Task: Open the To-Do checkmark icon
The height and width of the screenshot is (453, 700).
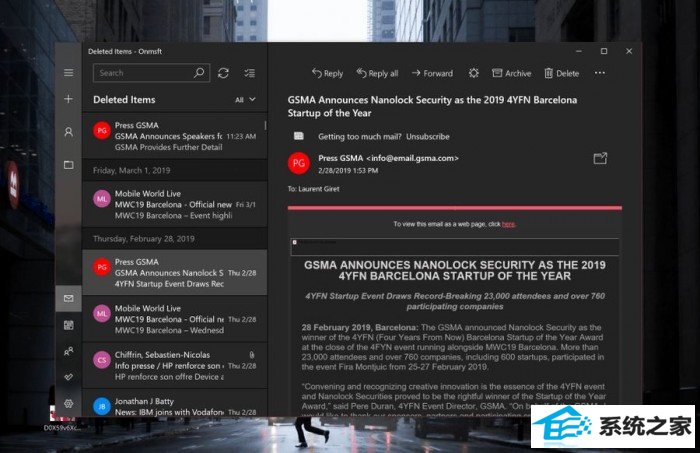Action: tap(68, 377)
